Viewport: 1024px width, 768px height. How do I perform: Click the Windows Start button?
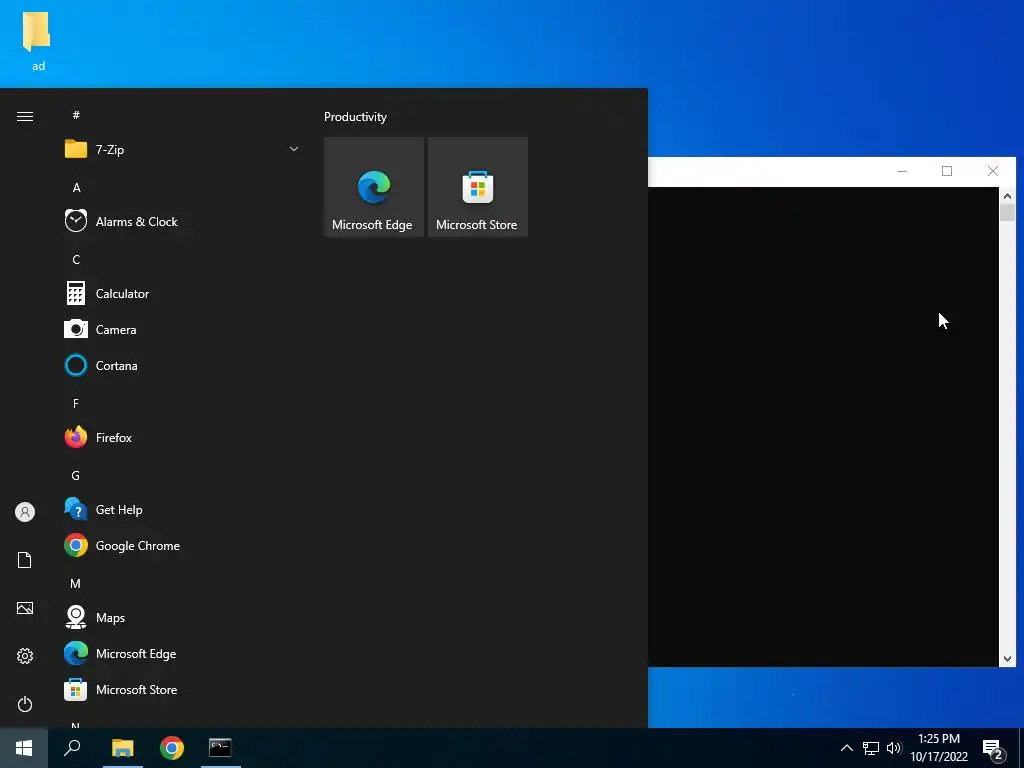[24, 748]
